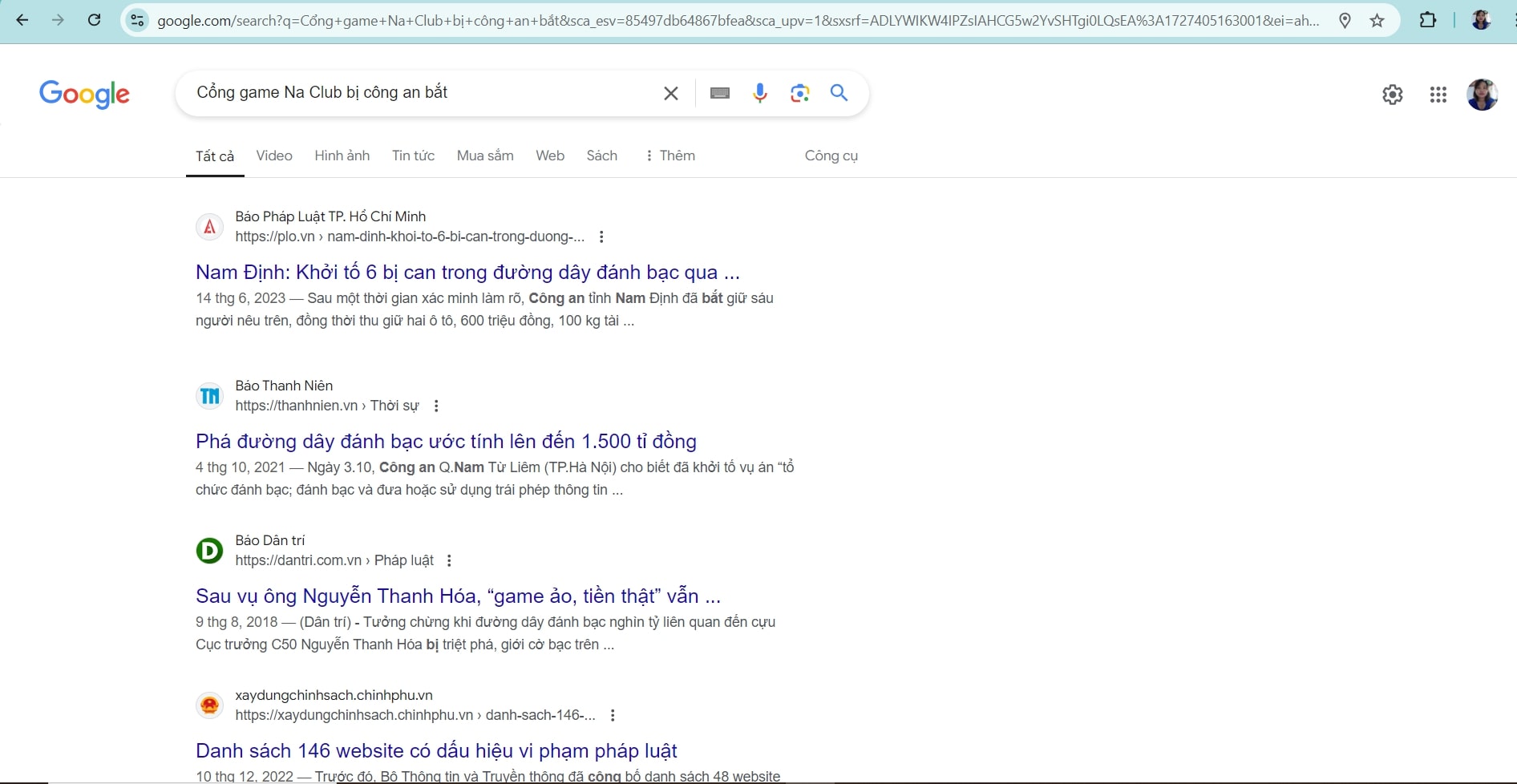
Task: Click the Báo Thanh Niên source name
Action: (x=284, y=386)
